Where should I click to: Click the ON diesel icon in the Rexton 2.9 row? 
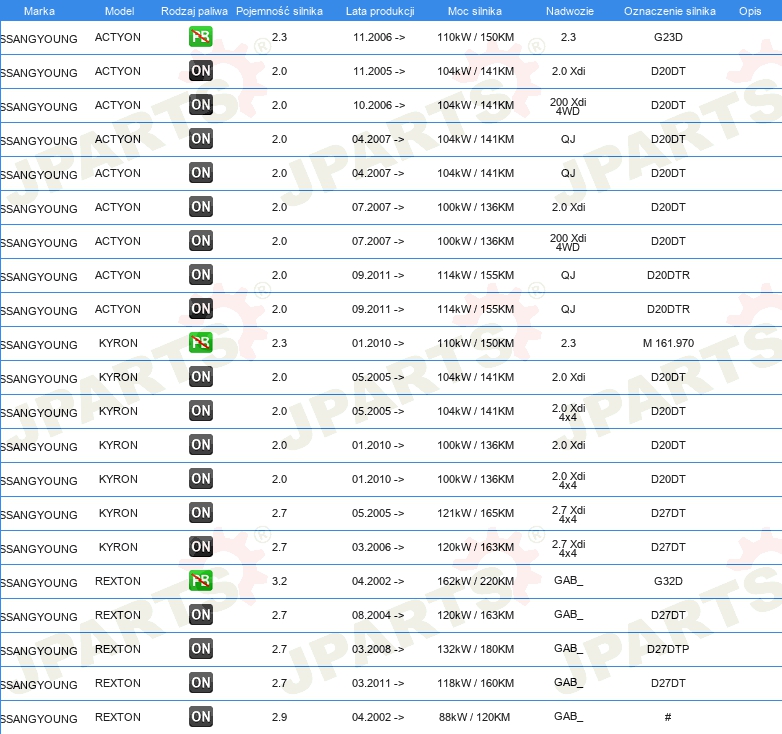(x=201, y=717)
